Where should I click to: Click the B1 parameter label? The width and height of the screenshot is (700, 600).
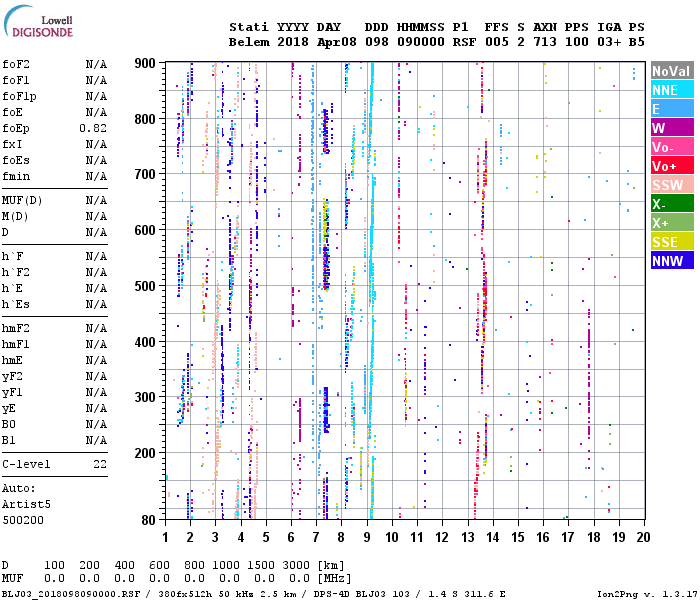coord(9,441)
